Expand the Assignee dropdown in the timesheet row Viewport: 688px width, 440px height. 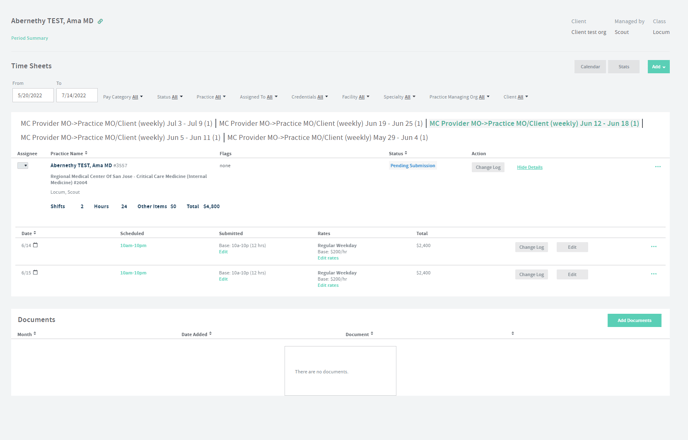pos(23,166)
